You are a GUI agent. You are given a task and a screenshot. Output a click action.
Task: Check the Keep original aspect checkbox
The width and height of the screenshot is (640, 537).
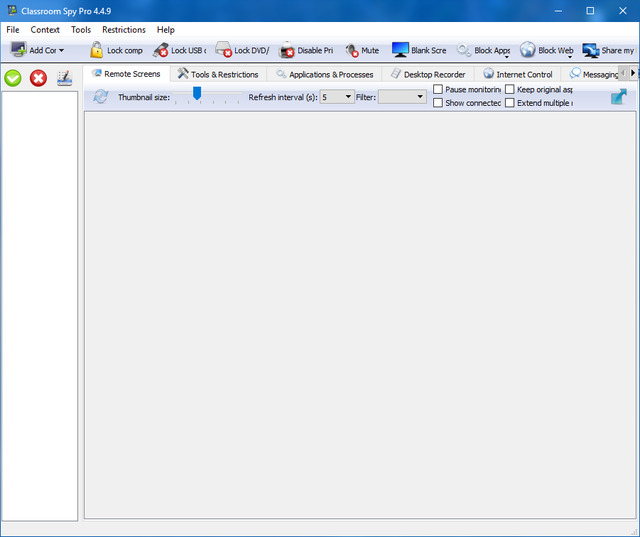tap(510, 90)
